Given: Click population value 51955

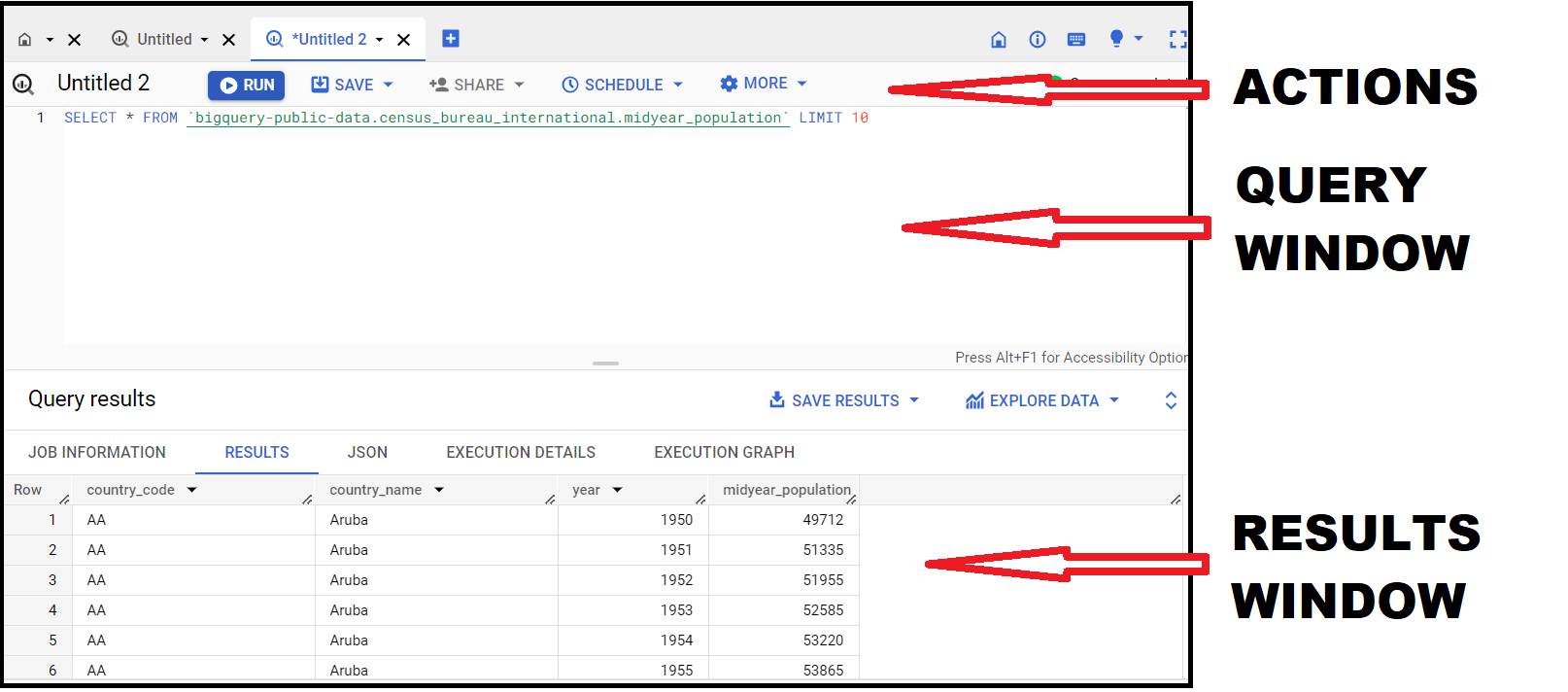Looking at the screenshot, I should pos(823,580).
